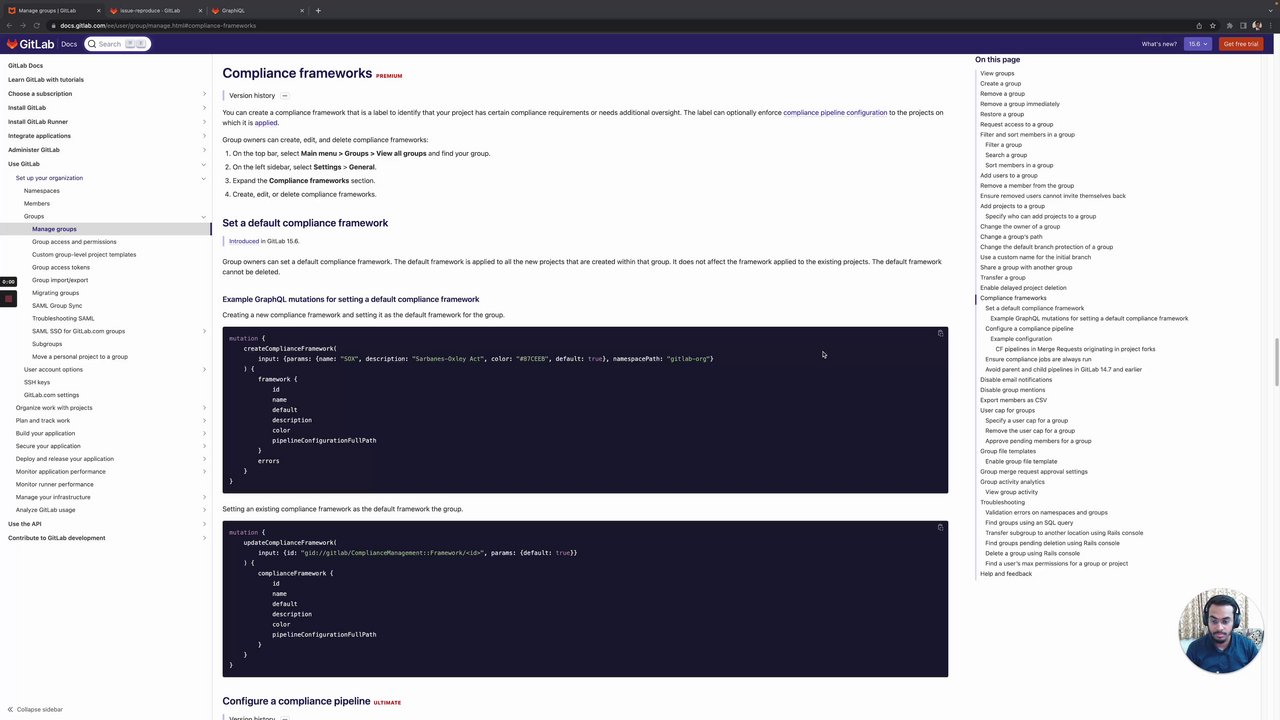This screenshot has height=720, width=1280.
Task: Jump to Group activity analytics in TOC
Action: 1012,482
